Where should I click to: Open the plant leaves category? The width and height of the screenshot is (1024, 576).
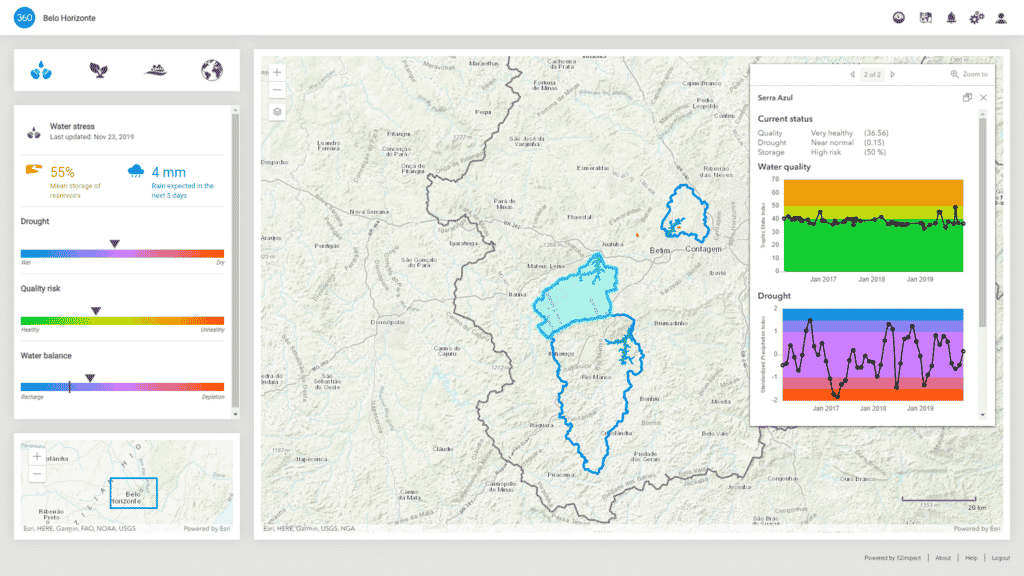pyautogui.click(x=98, y=70)
